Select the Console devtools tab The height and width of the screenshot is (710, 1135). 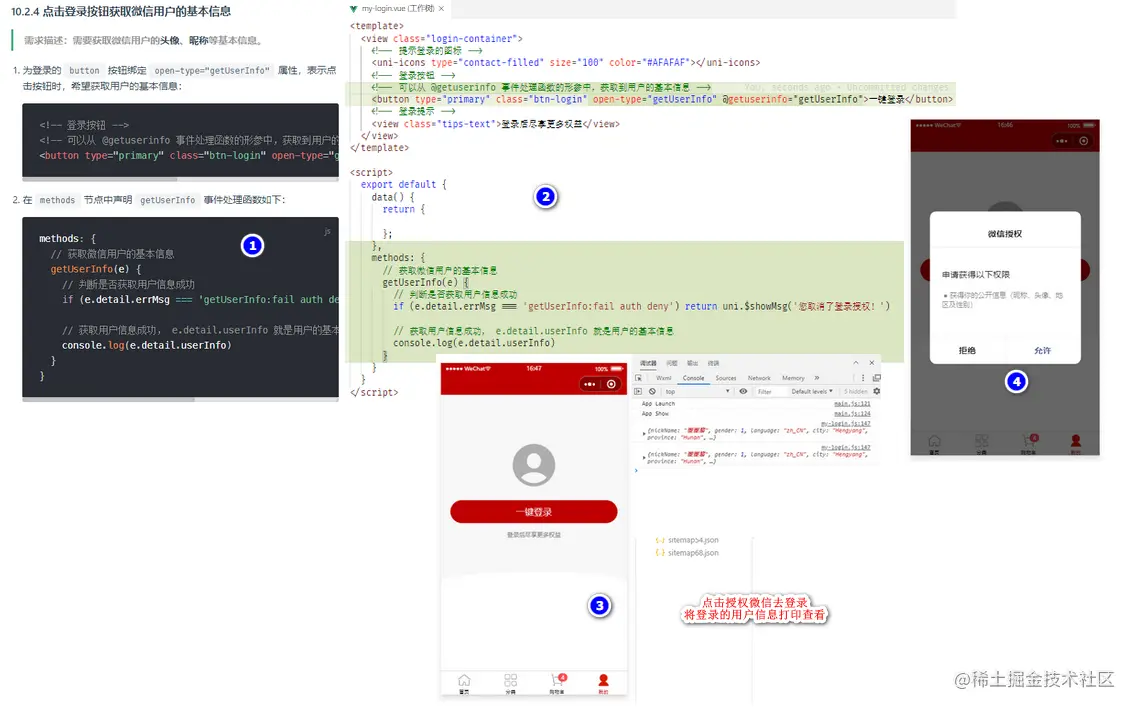tap(693, 378)
